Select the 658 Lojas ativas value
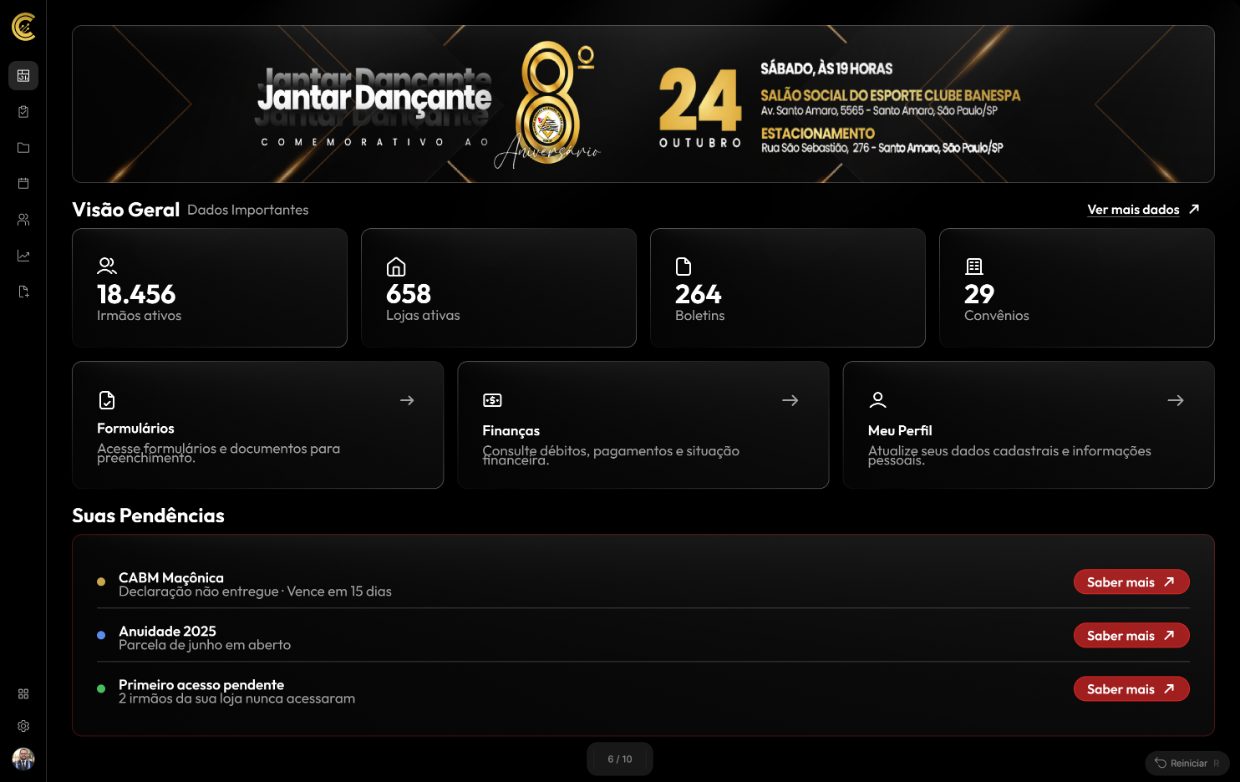 point(408,294)
